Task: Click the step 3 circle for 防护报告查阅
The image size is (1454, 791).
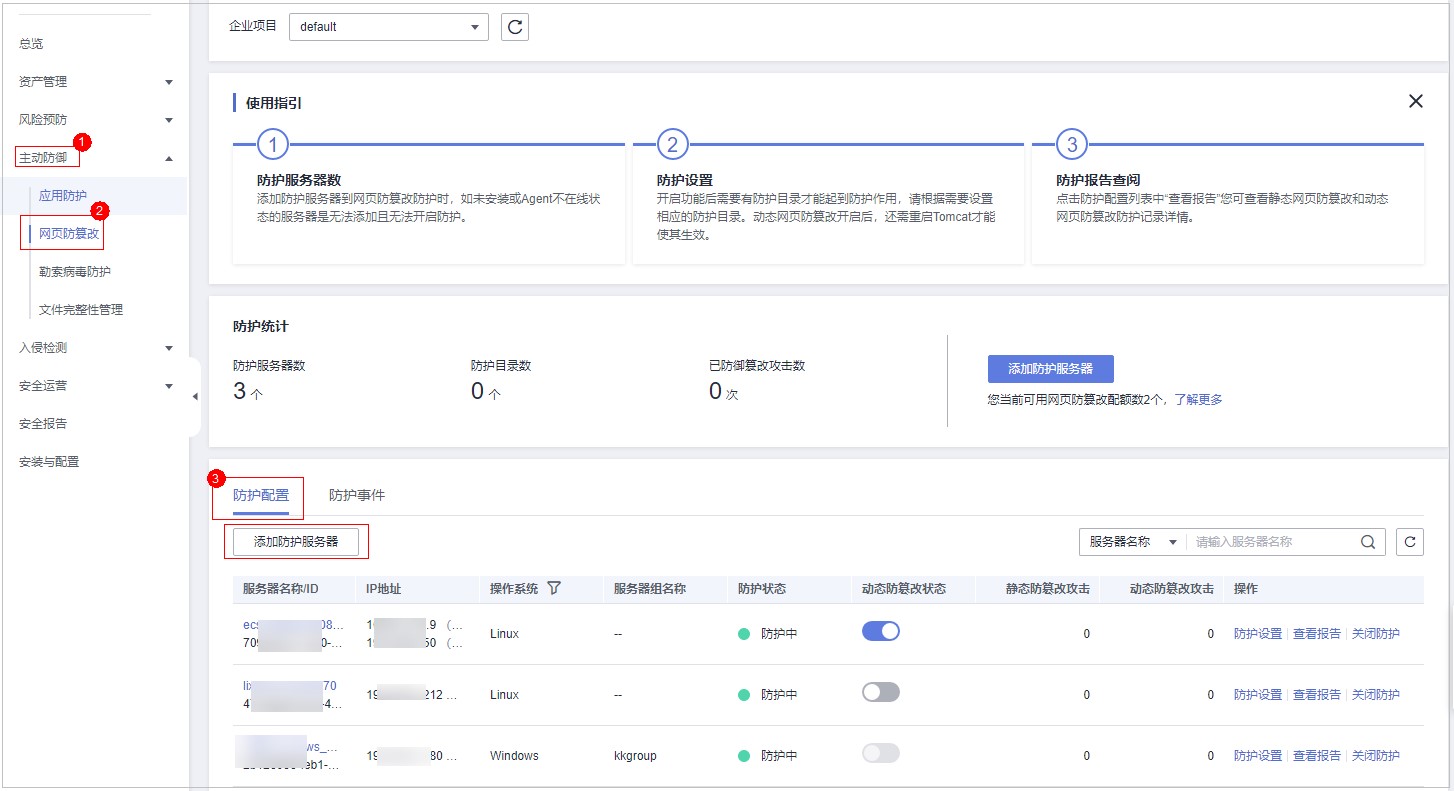Action: tap(1071, 145)
